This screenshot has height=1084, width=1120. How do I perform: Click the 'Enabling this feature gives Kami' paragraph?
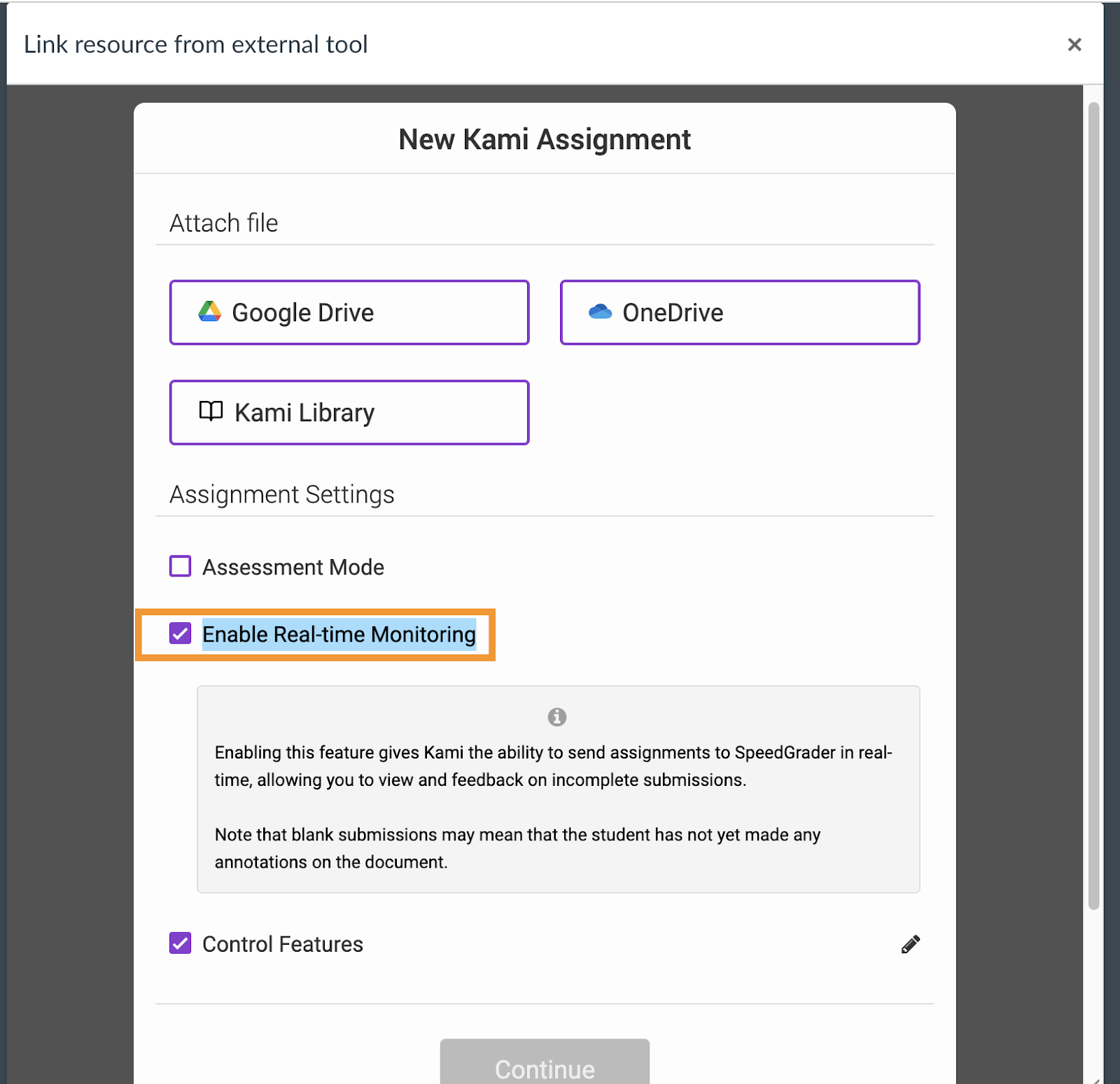554,766
